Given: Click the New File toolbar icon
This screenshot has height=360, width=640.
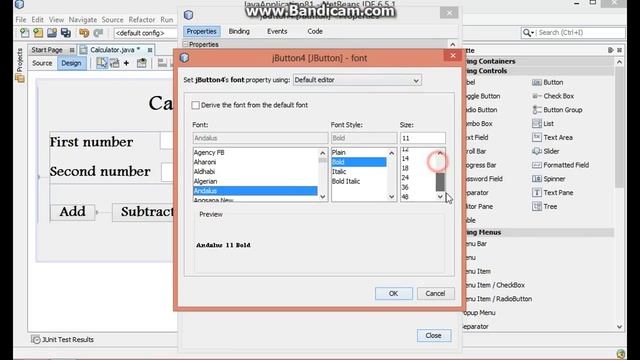Looking at the screenshot, I should coord(24,33).
